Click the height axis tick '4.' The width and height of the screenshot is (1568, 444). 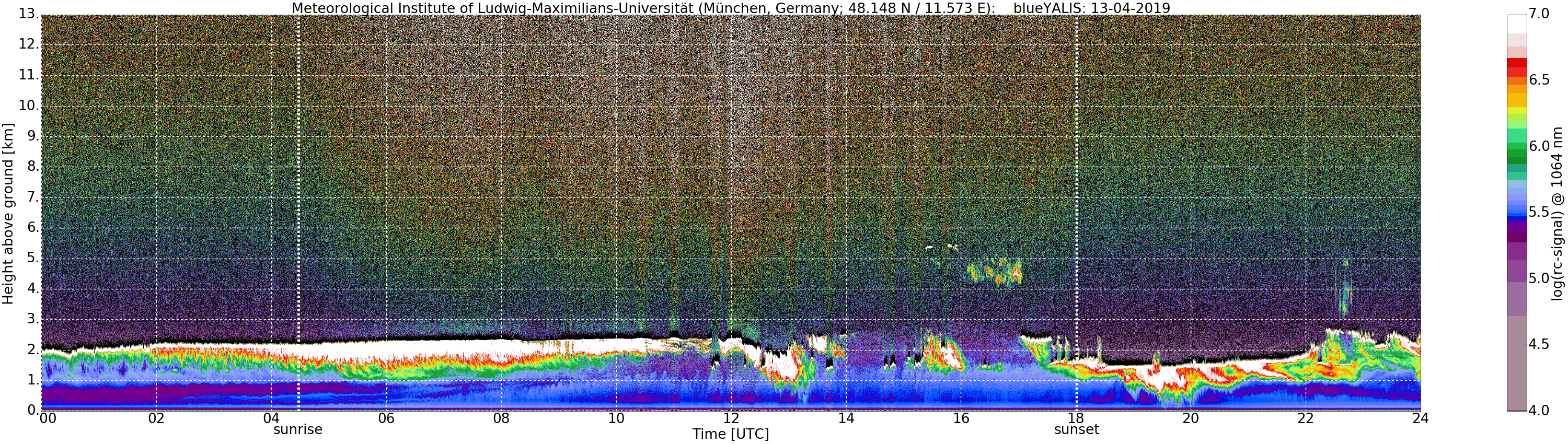32,288
